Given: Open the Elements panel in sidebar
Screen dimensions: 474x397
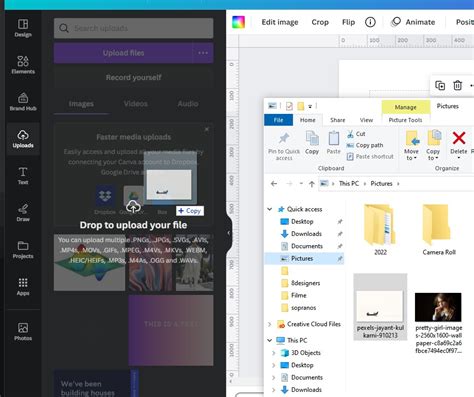Looking at the screenshot, I should click(x=23, y=65).
